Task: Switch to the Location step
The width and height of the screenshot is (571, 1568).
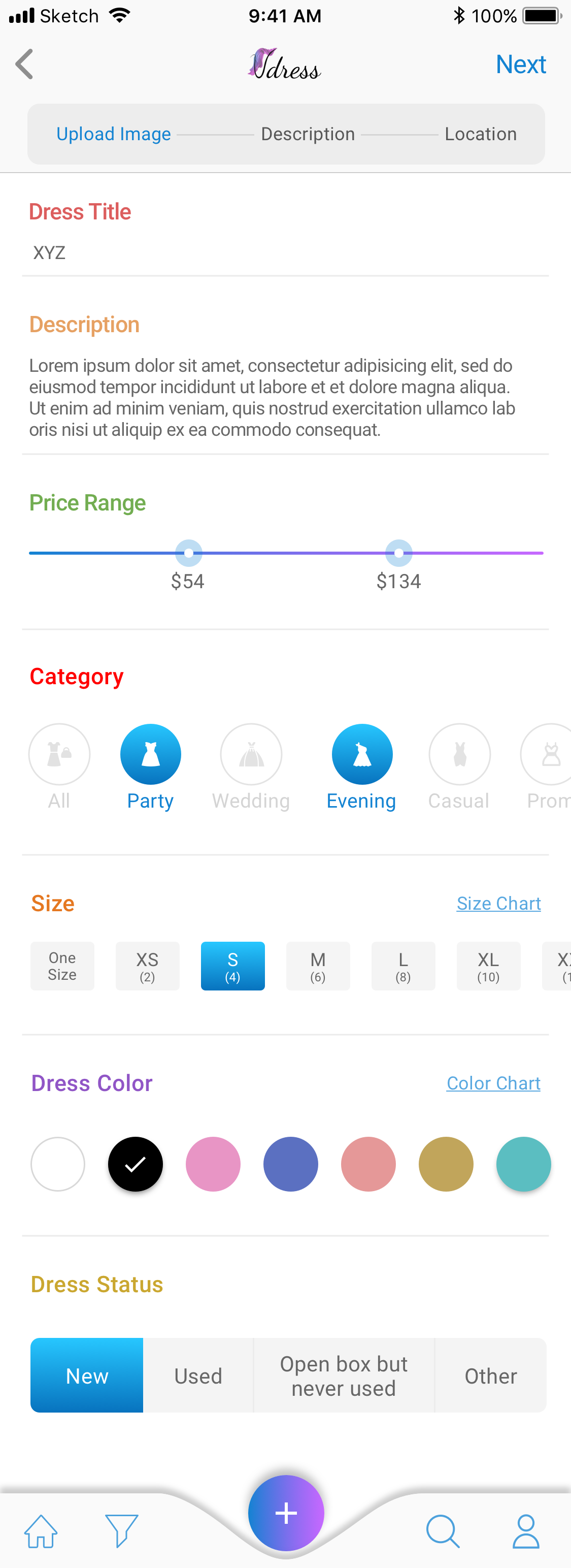Action: [x=480, y=134]
